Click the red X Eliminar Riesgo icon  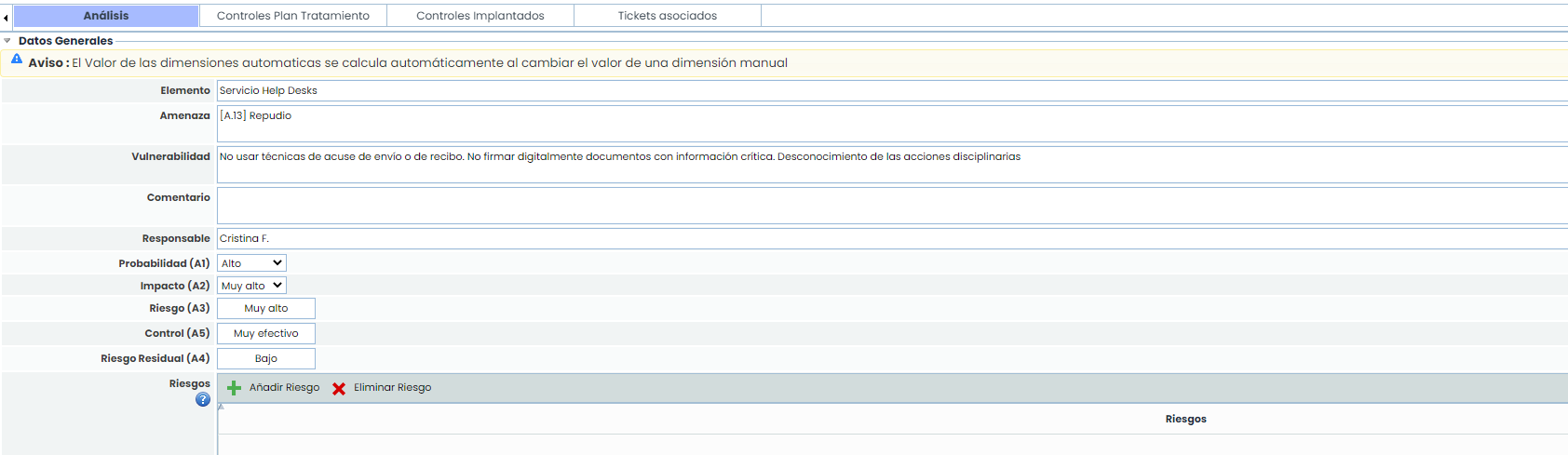(x=339, y=388)
